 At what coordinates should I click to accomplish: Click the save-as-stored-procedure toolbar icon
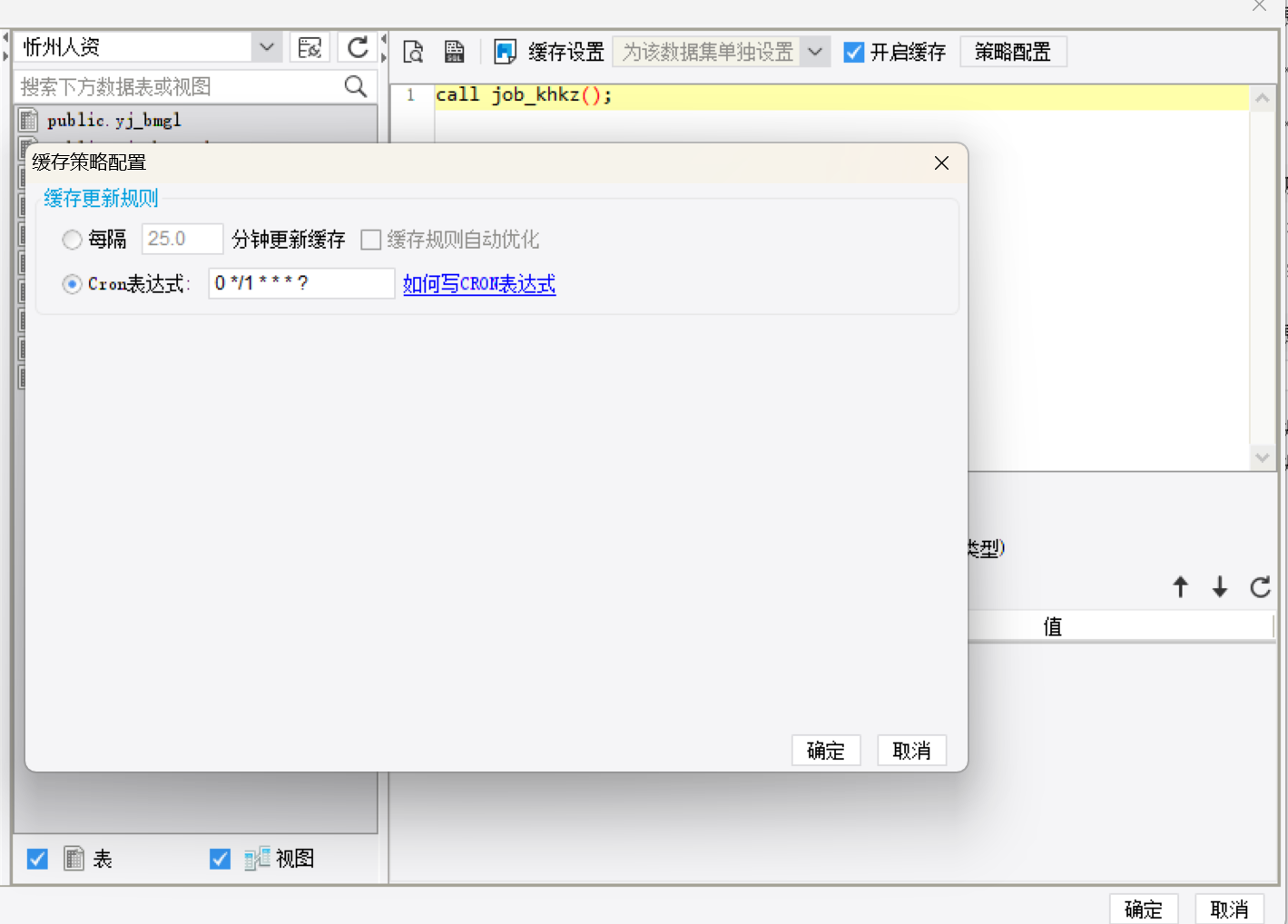pos(455,52)
